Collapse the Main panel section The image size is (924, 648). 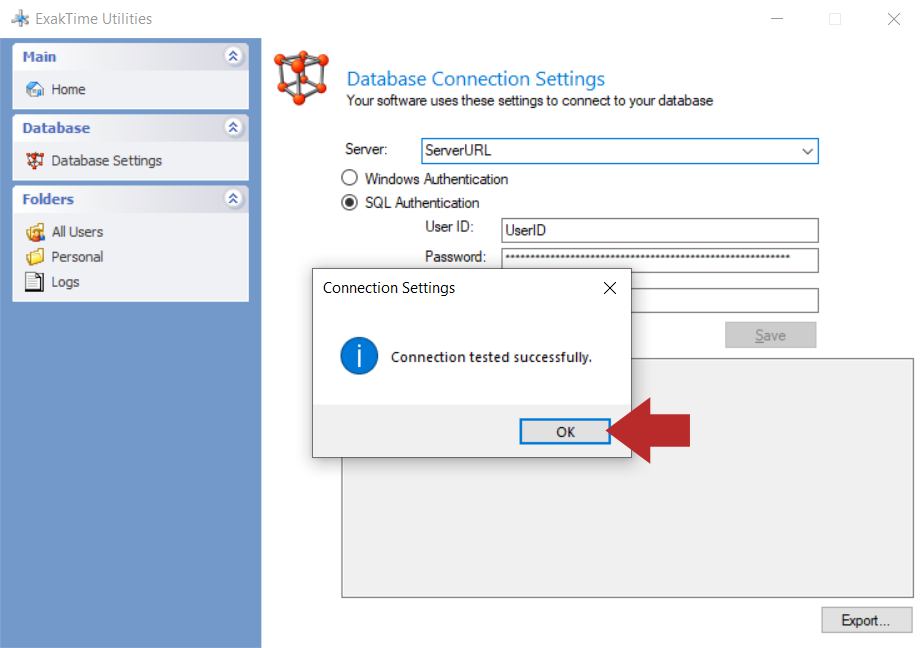(233, 57)
